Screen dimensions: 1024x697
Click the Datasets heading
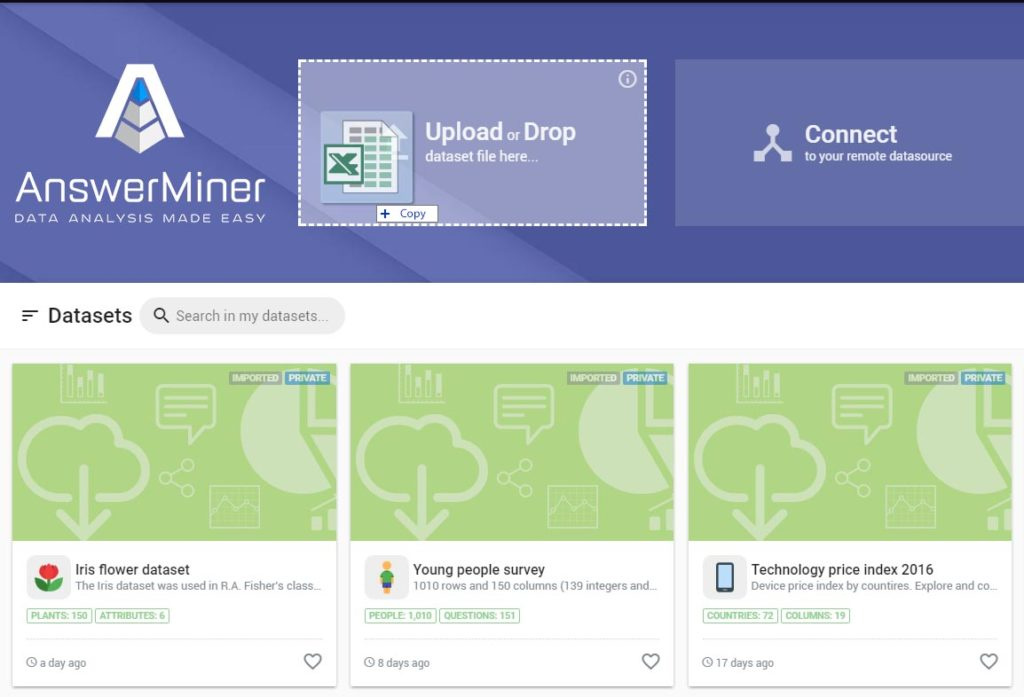click(x=90, y=316)
